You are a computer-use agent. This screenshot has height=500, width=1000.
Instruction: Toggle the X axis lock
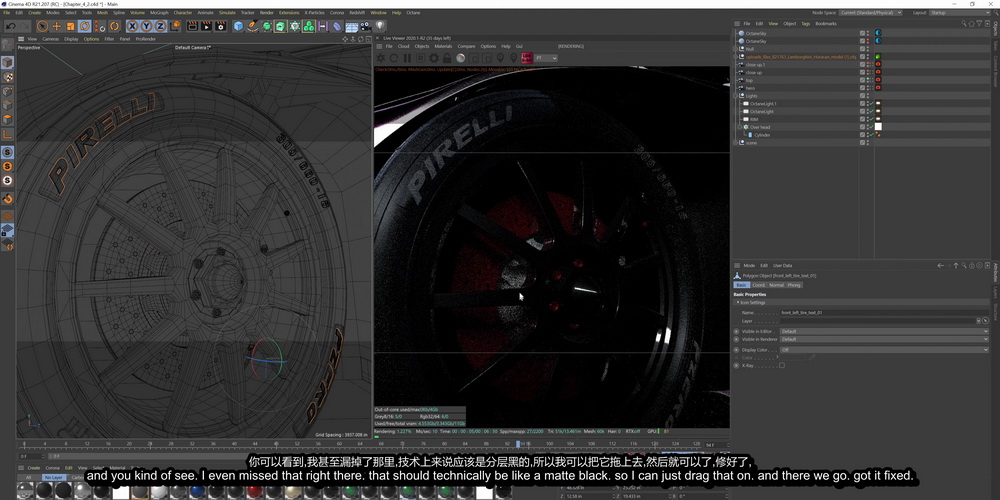point(132,26)
